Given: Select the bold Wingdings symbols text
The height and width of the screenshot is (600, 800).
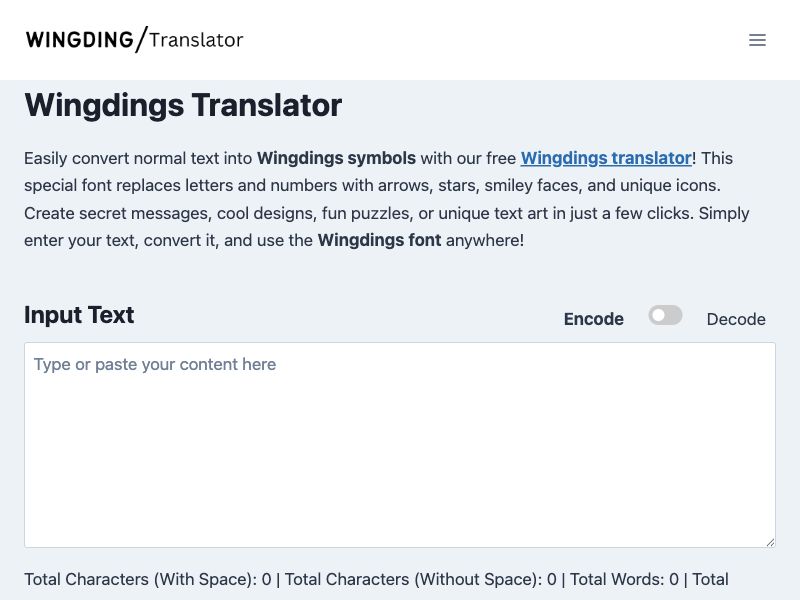Looking at the screenshot, I should click(336, 158).
